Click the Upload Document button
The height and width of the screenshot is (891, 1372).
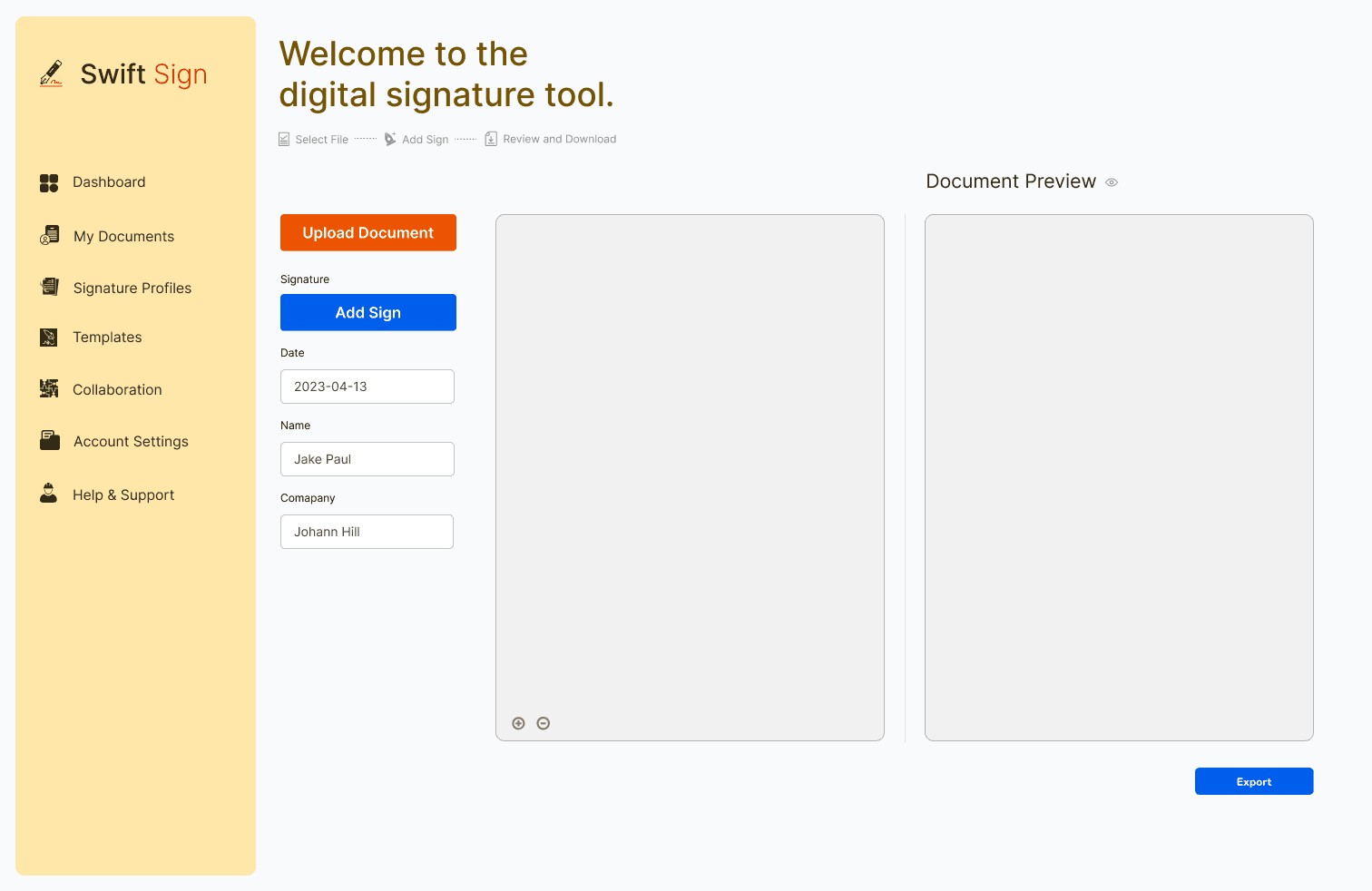click(367, 232)
